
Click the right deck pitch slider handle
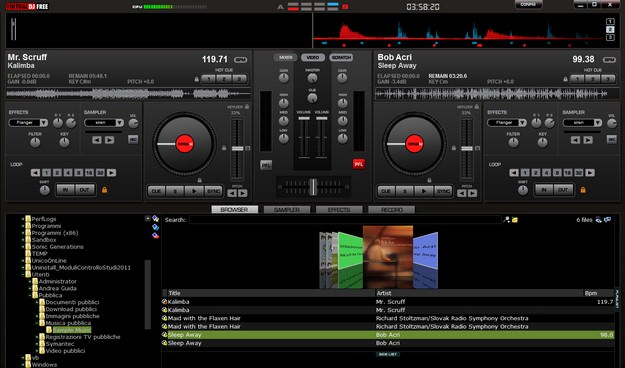pyautogui.click(x=467, y=148)
